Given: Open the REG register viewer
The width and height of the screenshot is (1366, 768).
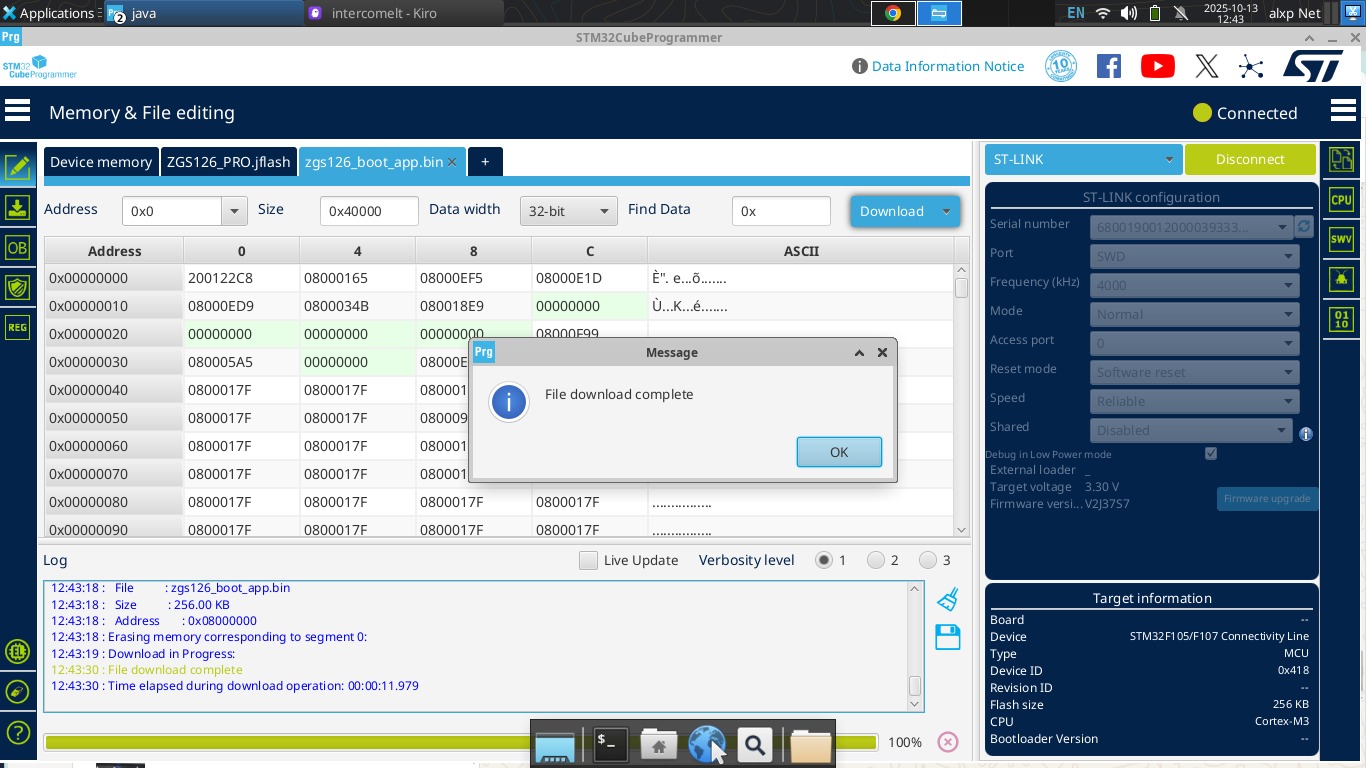Looking at the screenshot, I should (x=17, y=327).
